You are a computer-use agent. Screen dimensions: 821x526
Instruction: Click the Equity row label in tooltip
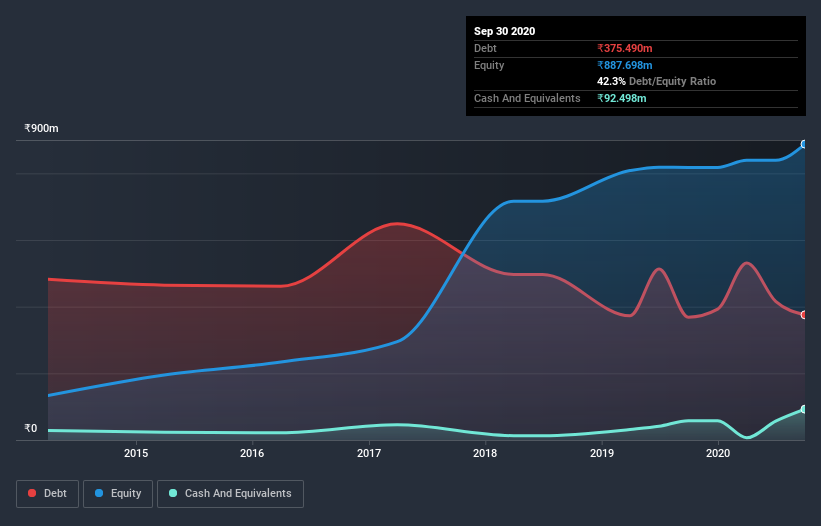[x=489, y=65]
